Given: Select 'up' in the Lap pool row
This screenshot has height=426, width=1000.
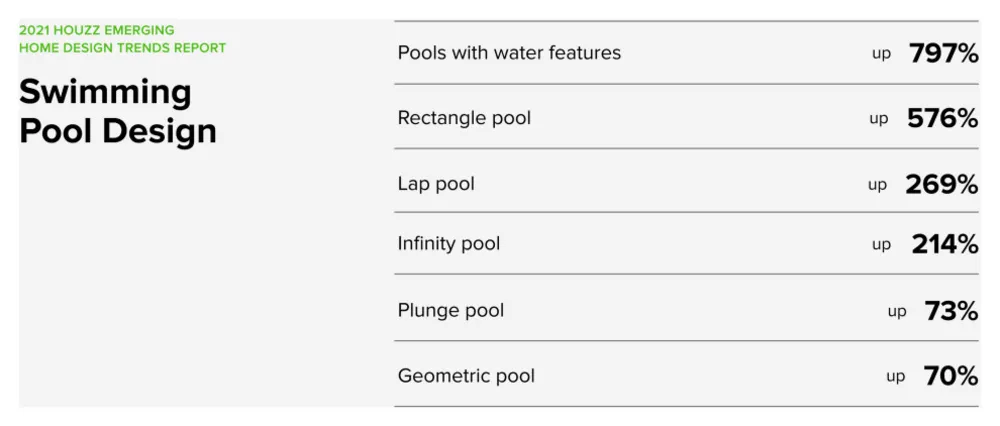Looking at the screenshot, I should click(877, 185).
